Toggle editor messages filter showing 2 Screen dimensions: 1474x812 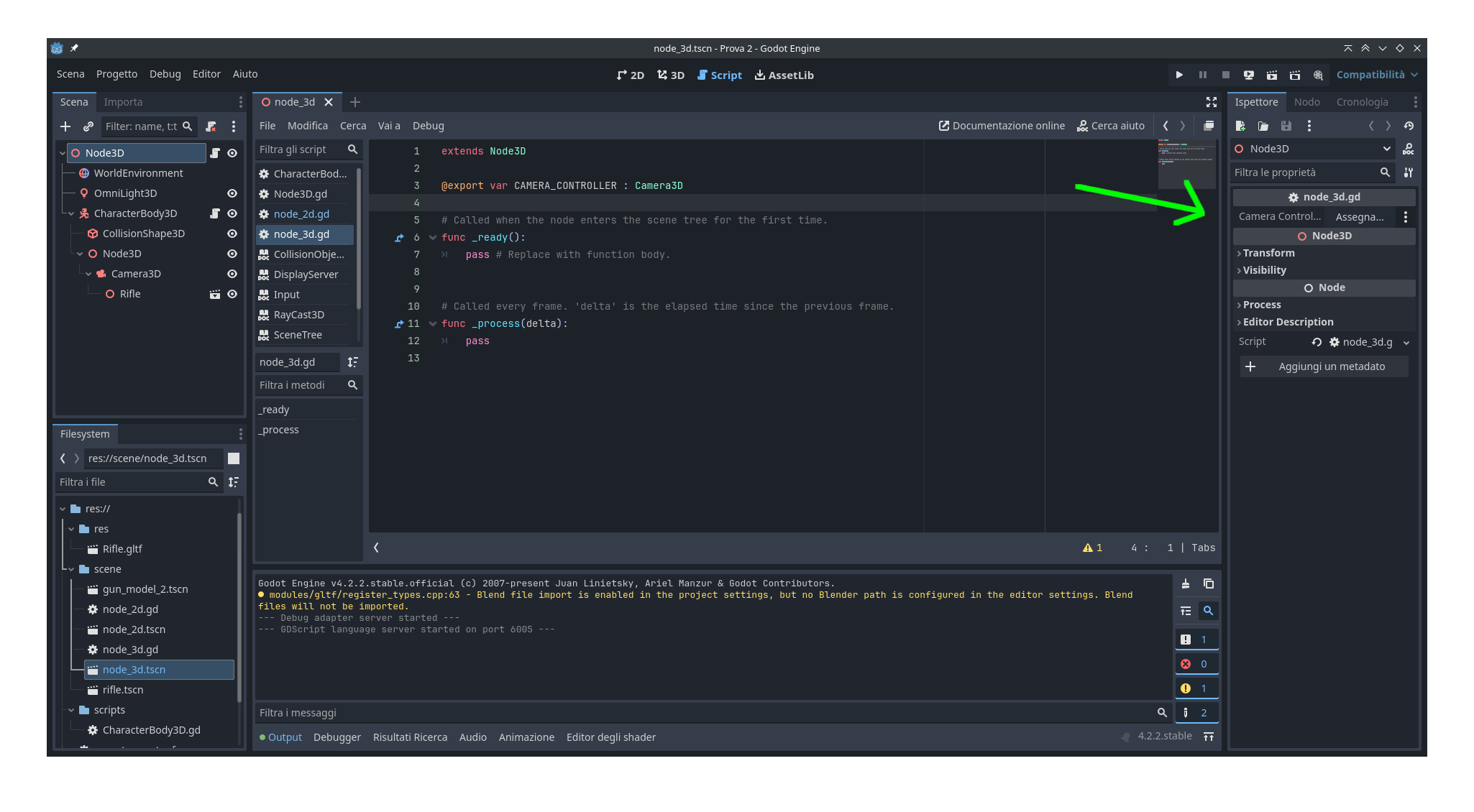(1196, 713)
